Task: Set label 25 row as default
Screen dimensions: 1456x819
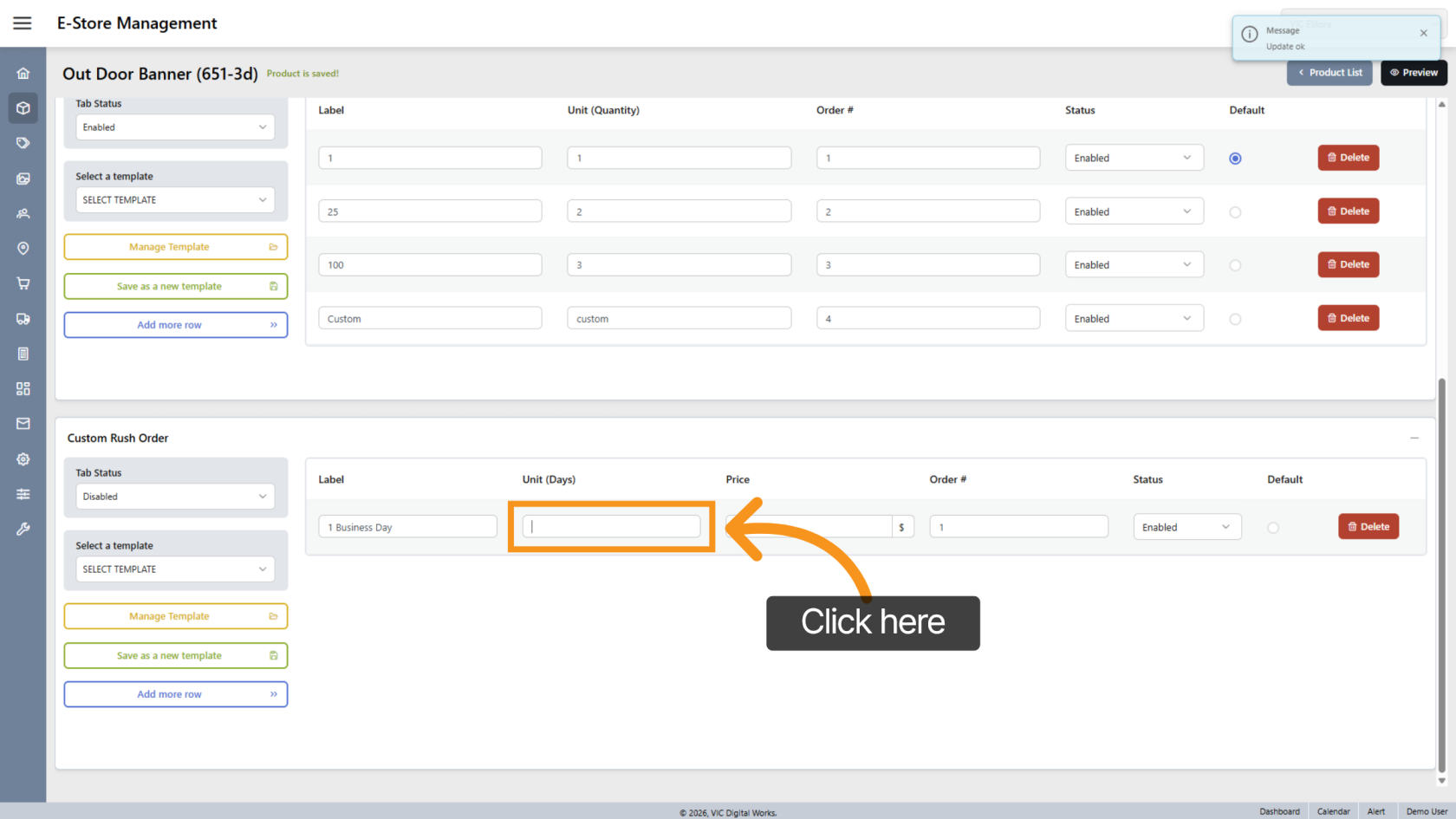Action: 1235,212
